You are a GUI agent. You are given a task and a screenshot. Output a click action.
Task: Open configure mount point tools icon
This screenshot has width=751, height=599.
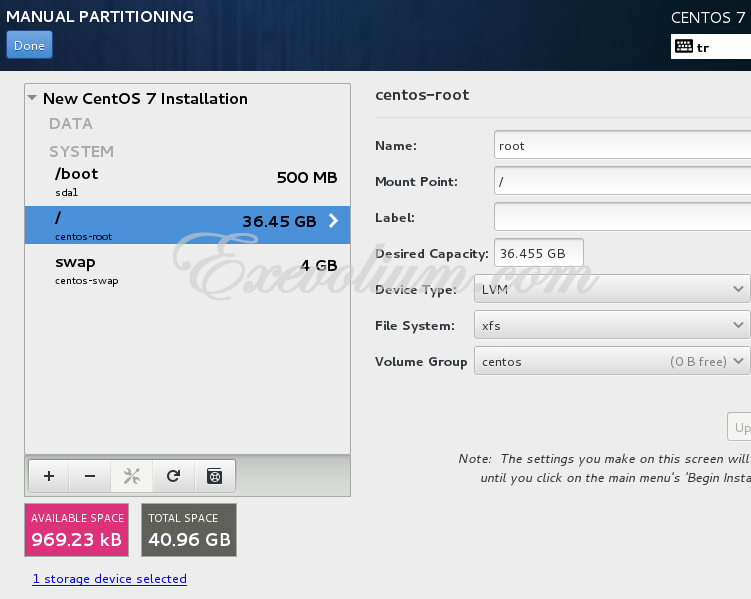point(132,476)
